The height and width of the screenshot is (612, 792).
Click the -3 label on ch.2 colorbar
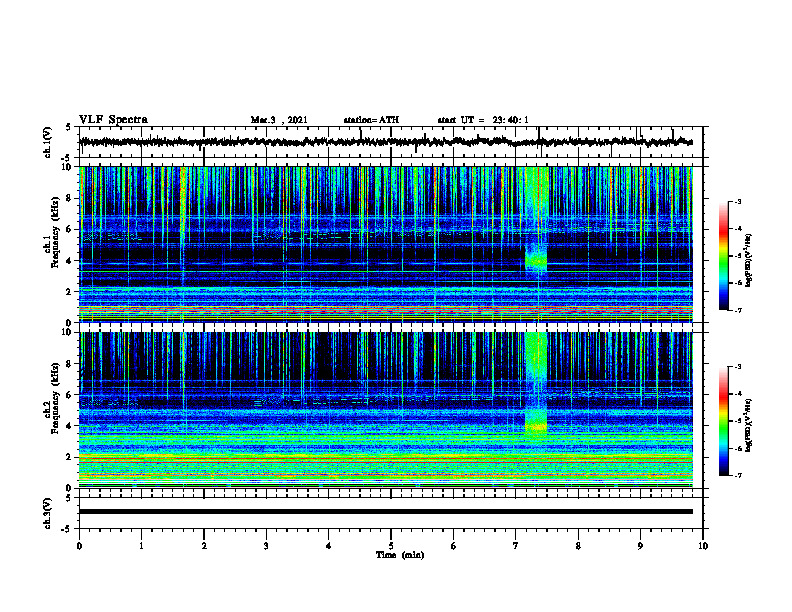[x=737, y=367]
